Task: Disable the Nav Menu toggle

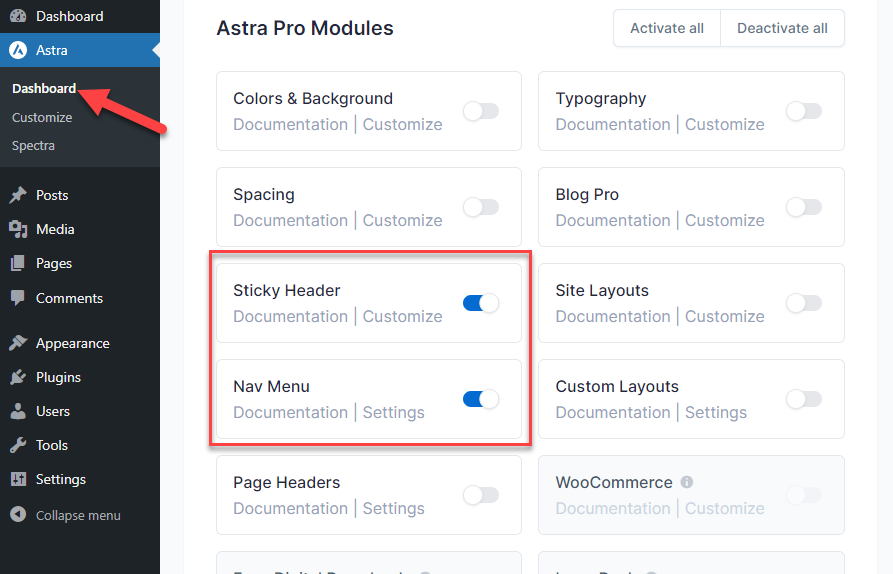Action: click(x=481, y=399)
